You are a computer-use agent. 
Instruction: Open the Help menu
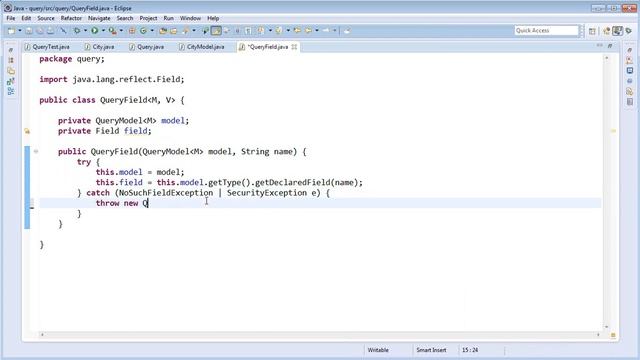[x=213, y=18]
